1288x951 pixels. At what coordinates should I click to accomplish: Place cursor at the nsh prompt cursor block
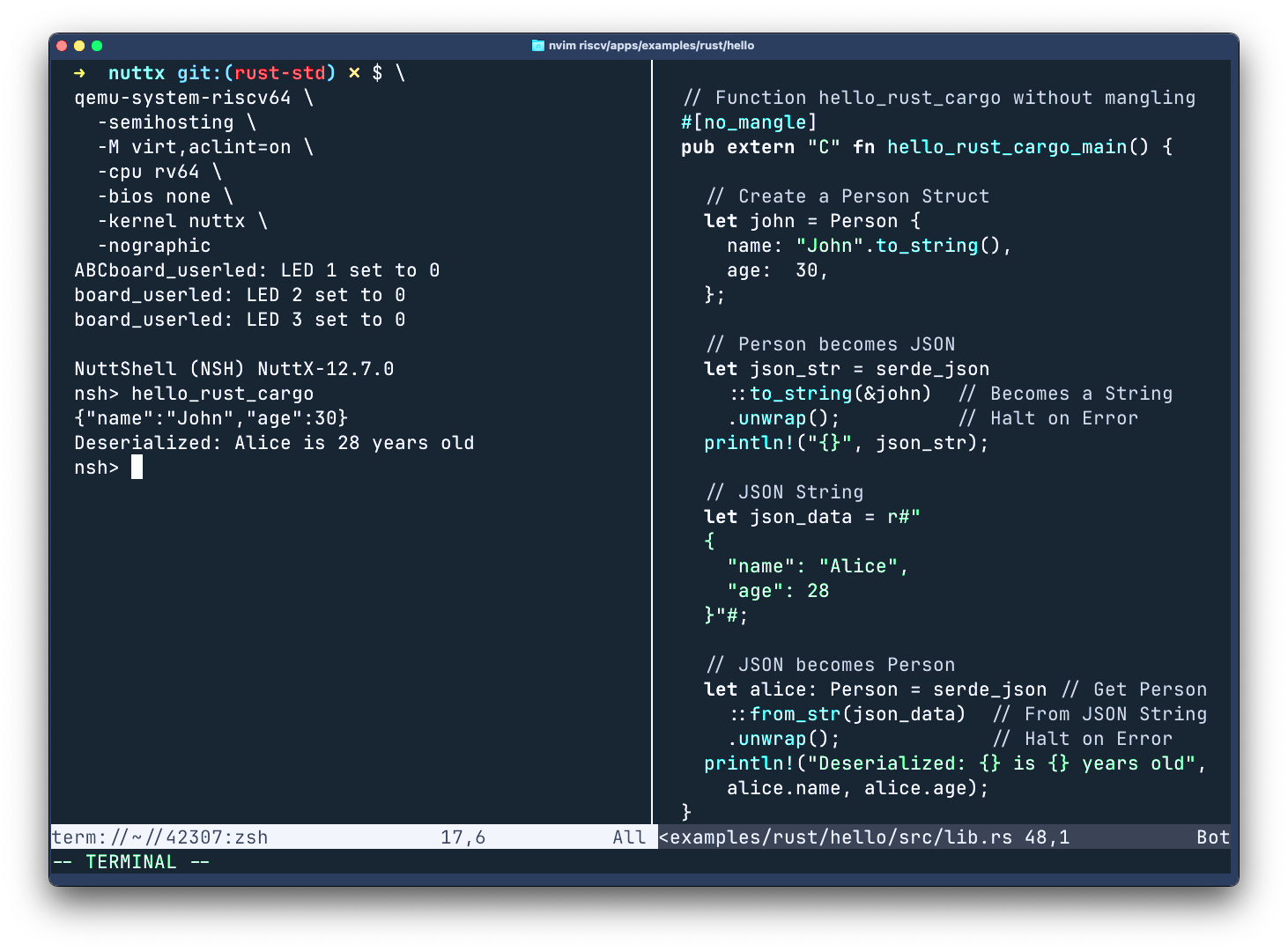tap(137, 468)
